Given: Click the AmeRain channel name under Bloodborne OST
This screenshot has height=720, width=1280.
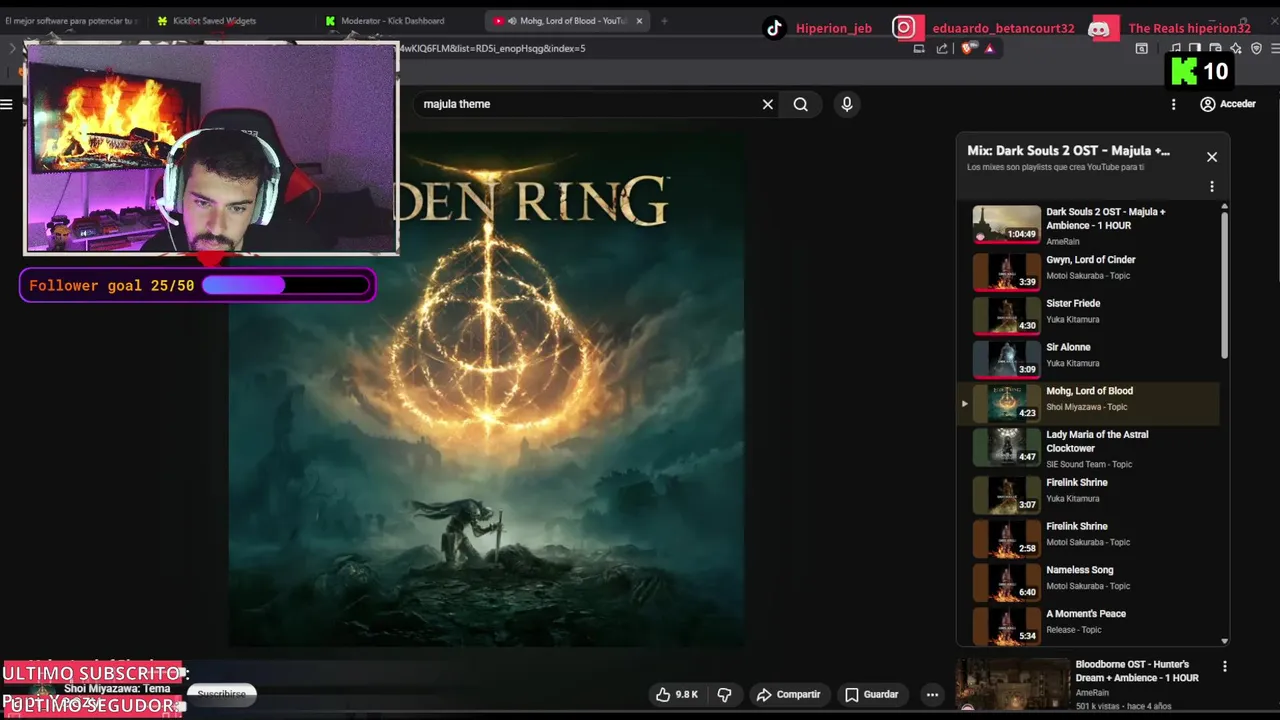Looking at the screenshot, I should [1092, 692].
